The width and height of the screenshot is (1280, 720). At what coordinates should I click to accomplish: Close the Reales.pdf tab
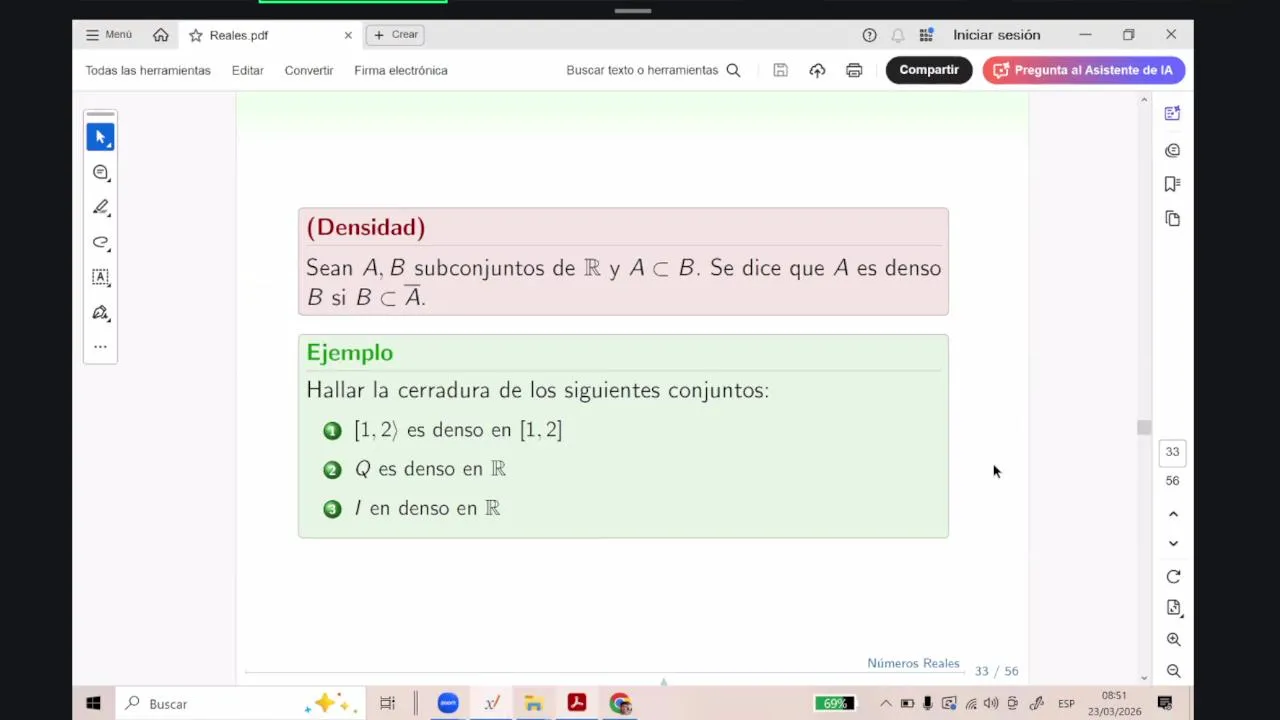pyautogui.click(x=348, y=35)
